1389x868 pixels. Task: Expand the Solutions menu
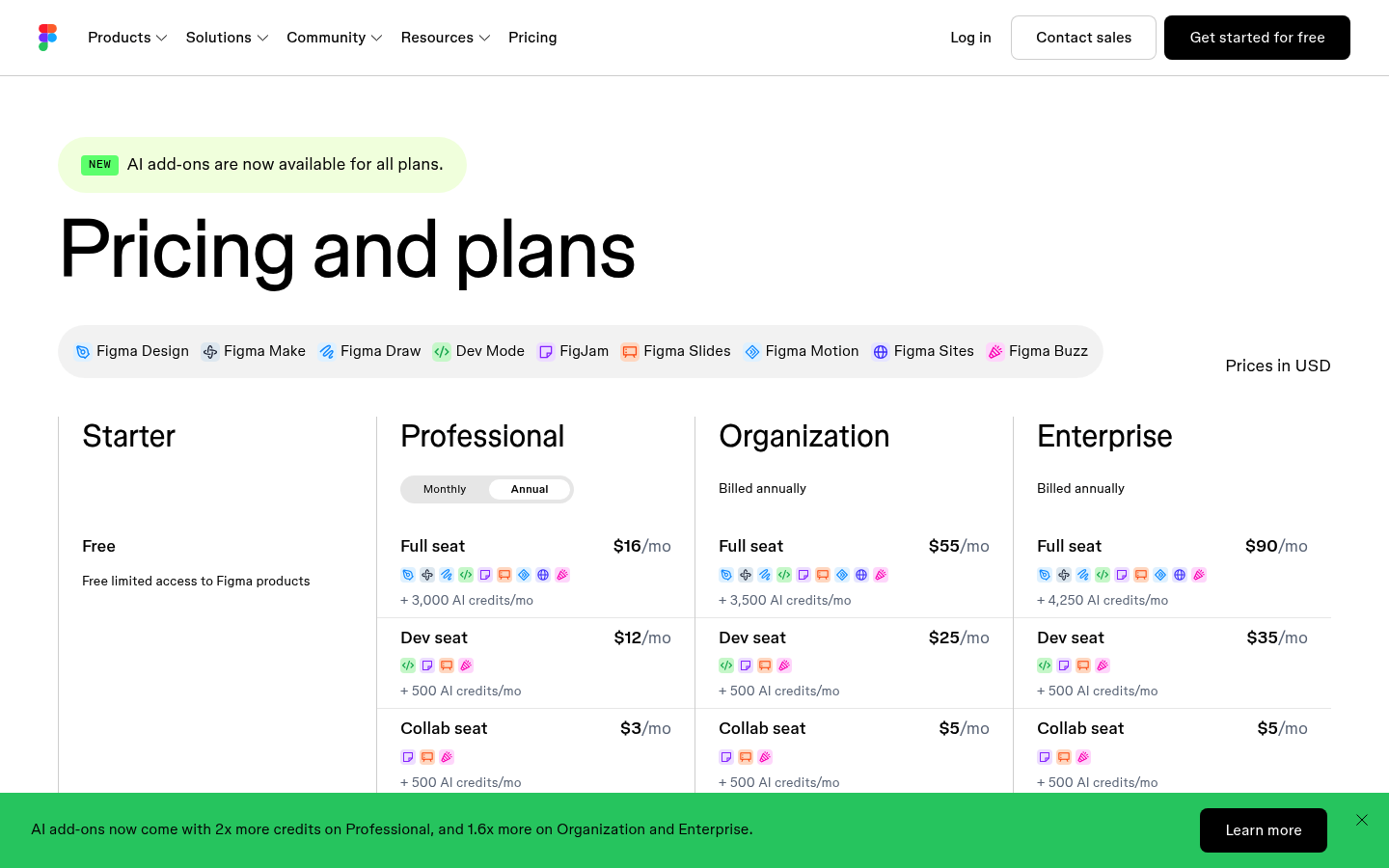point(227,38)
